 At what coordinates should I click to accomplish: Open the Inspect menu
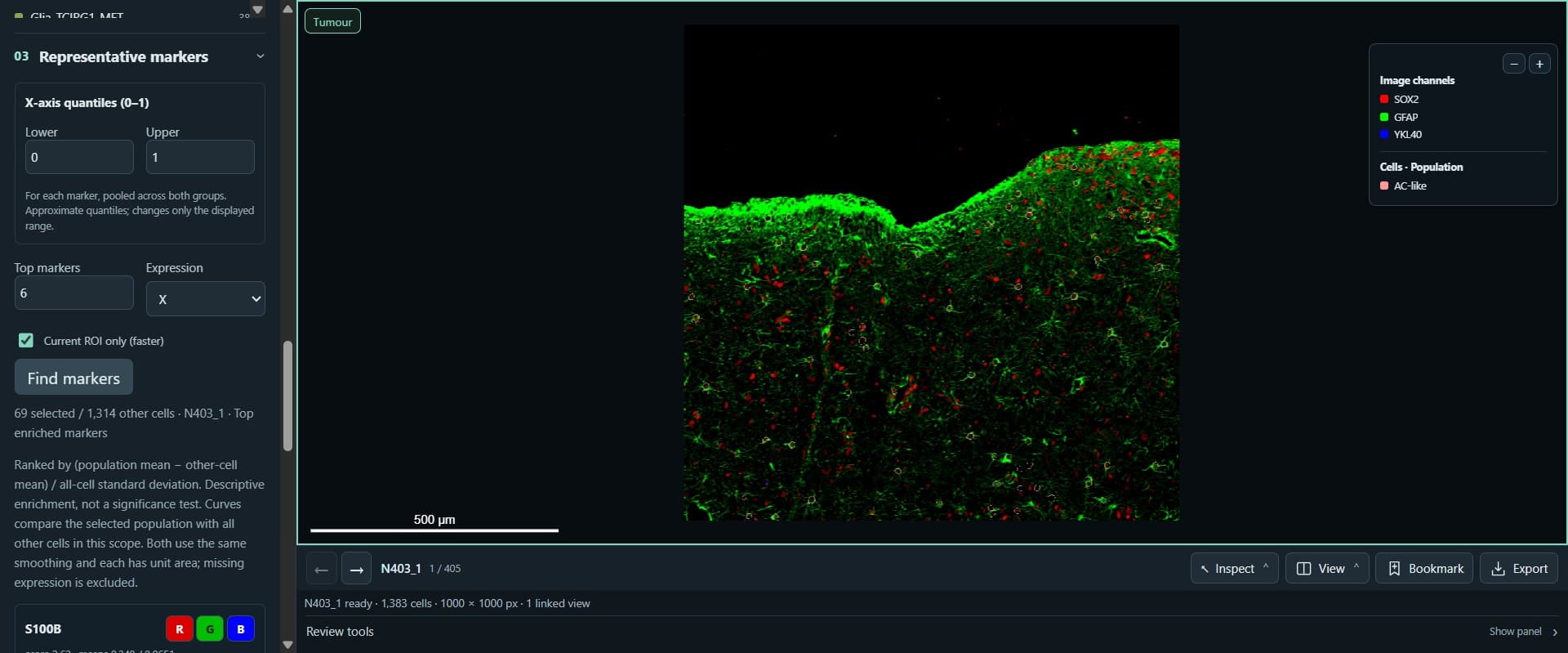(1234, 568)
